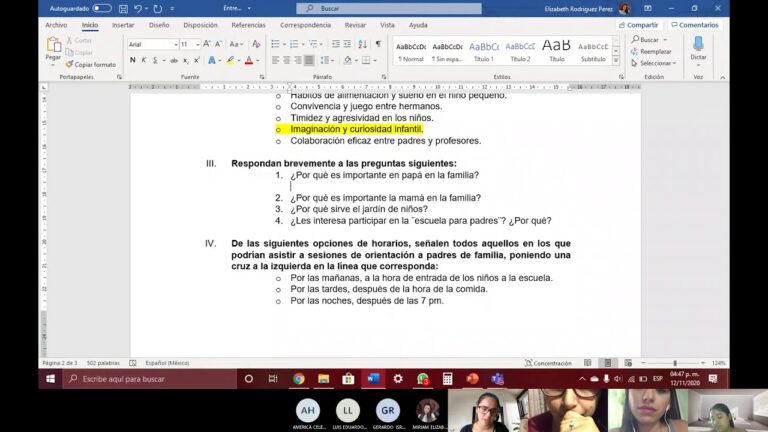Toggle show paragraph marks (¶)

(378, 44)
